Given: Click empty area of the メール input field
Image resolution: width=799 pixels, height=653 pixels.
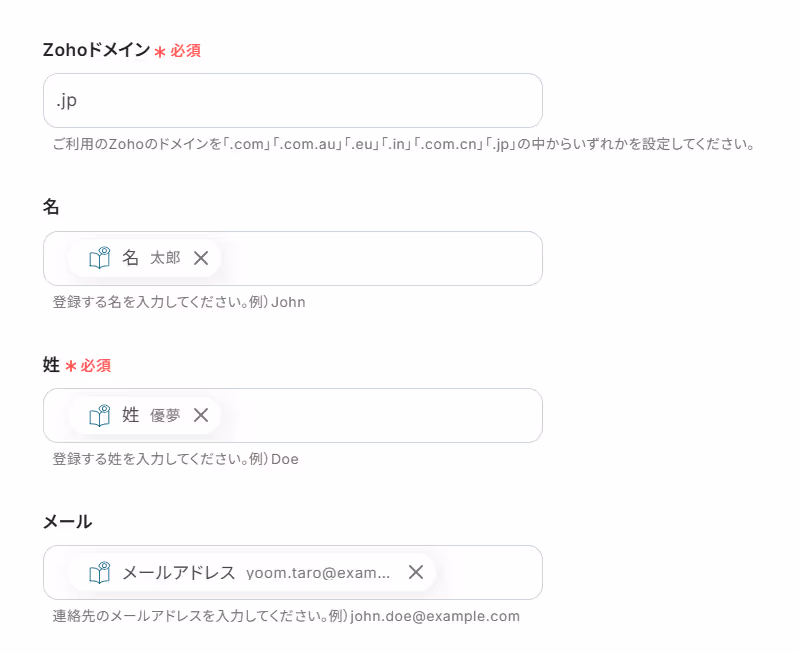Looking at the screenshot, I should pyautogui.click(x=488, y=572).
